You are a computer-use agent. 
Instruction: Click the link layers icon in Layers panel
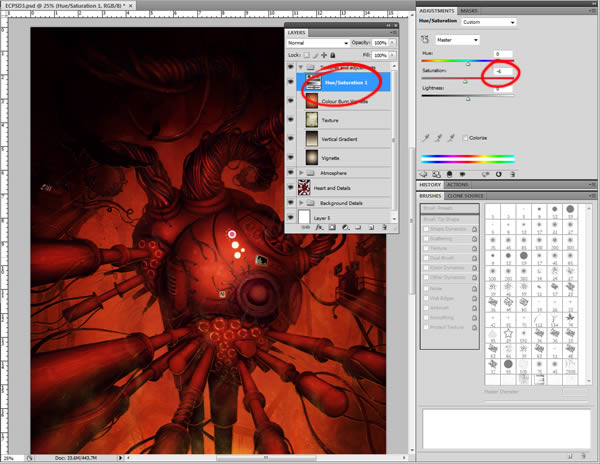(305, 228)
